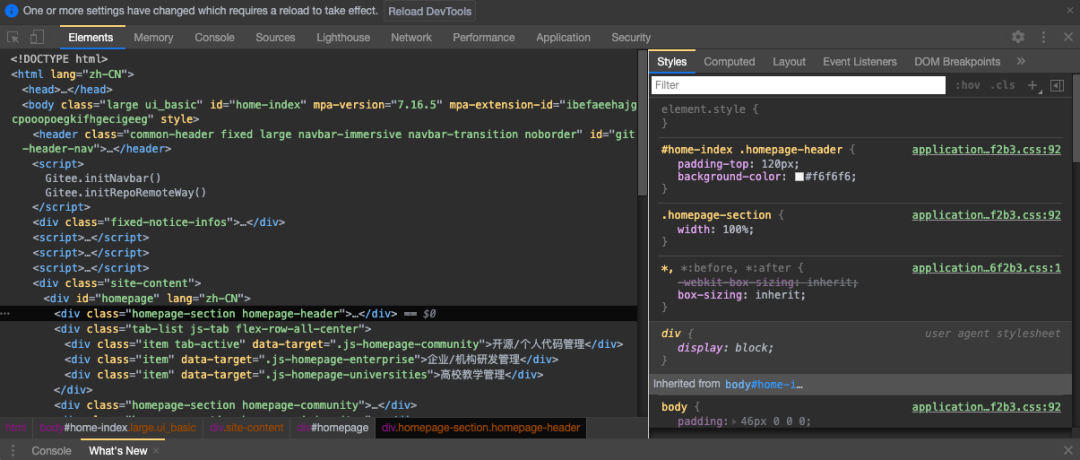Expand the body padding shorthand triangle

coord(733,421)
